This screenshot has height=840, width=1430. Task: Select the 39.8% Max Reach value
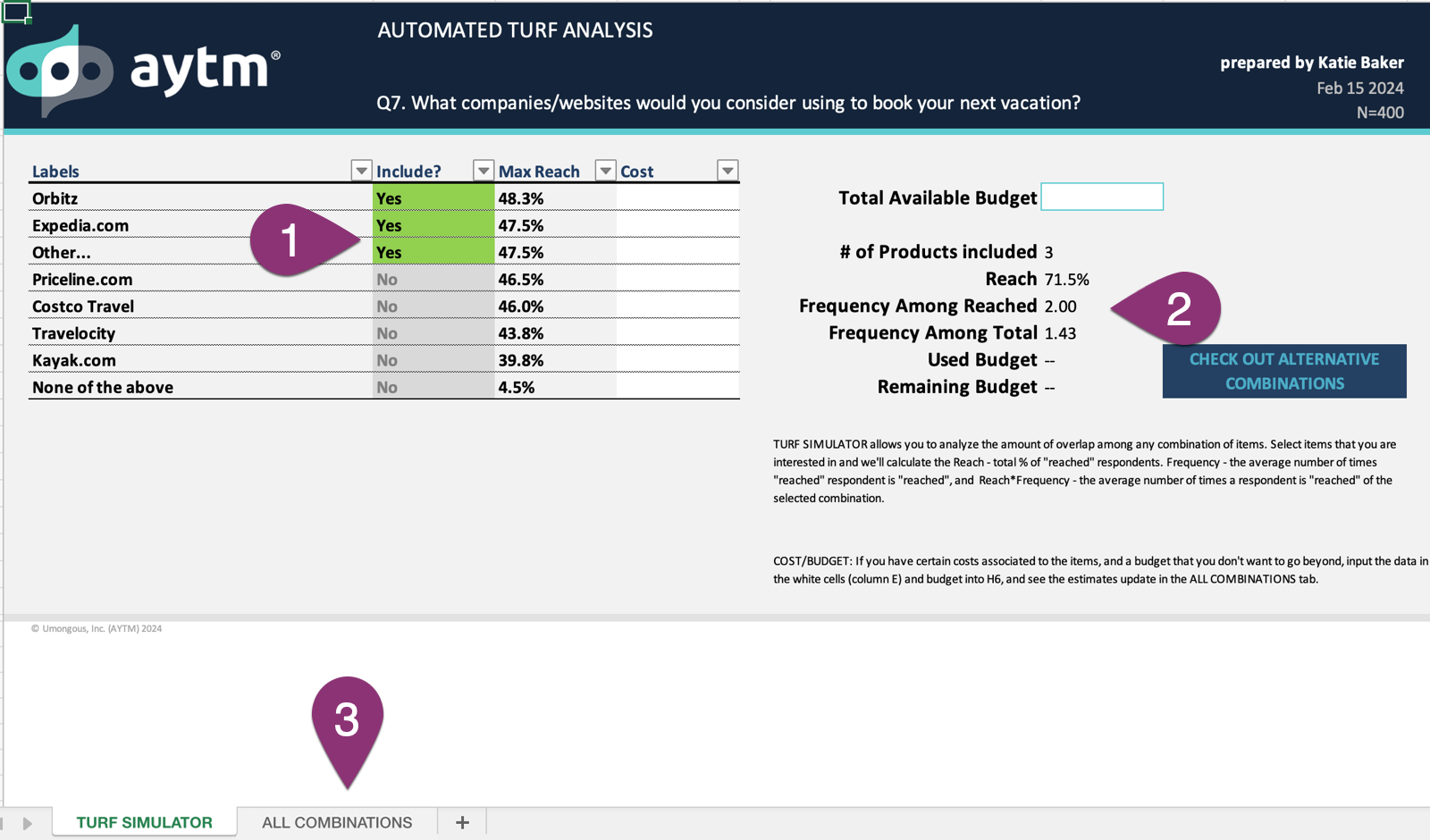(x=521, y=360)
